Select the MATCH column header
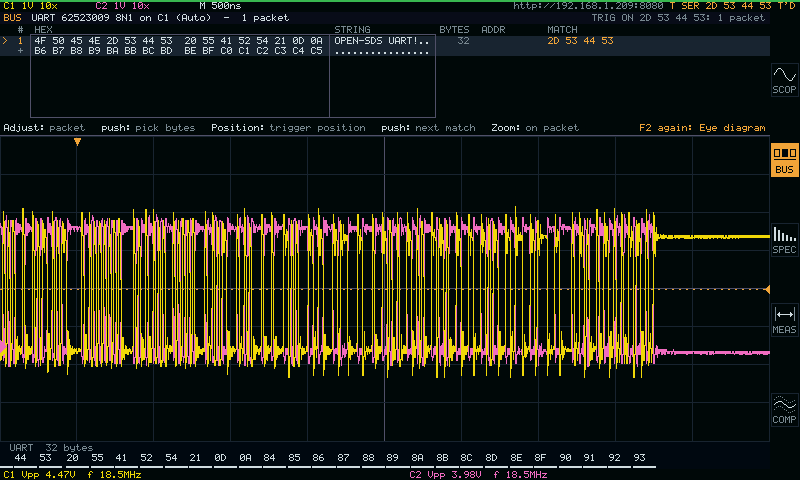The height and width of the screenshot is (480, 800). pyautogui.click(x=562, y=30)
